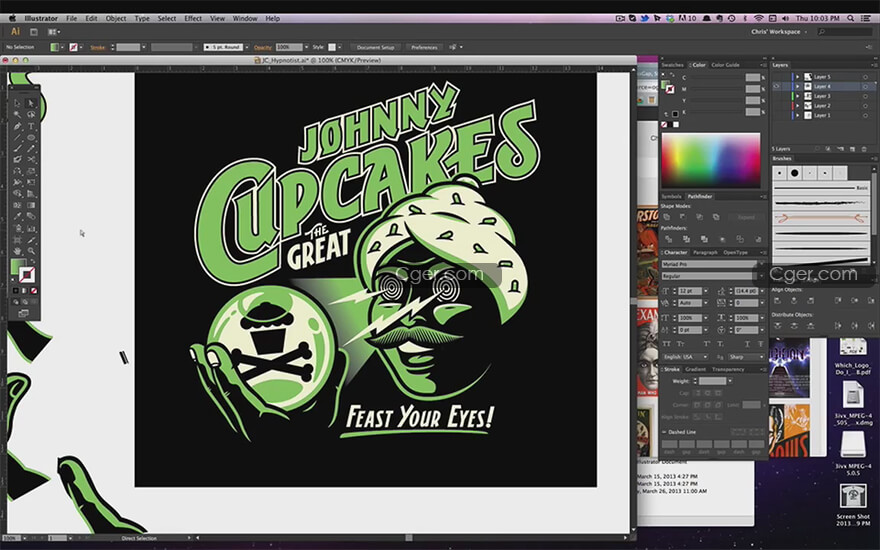Toggle visibility column for Layer 5

click(x=776, y=77)
